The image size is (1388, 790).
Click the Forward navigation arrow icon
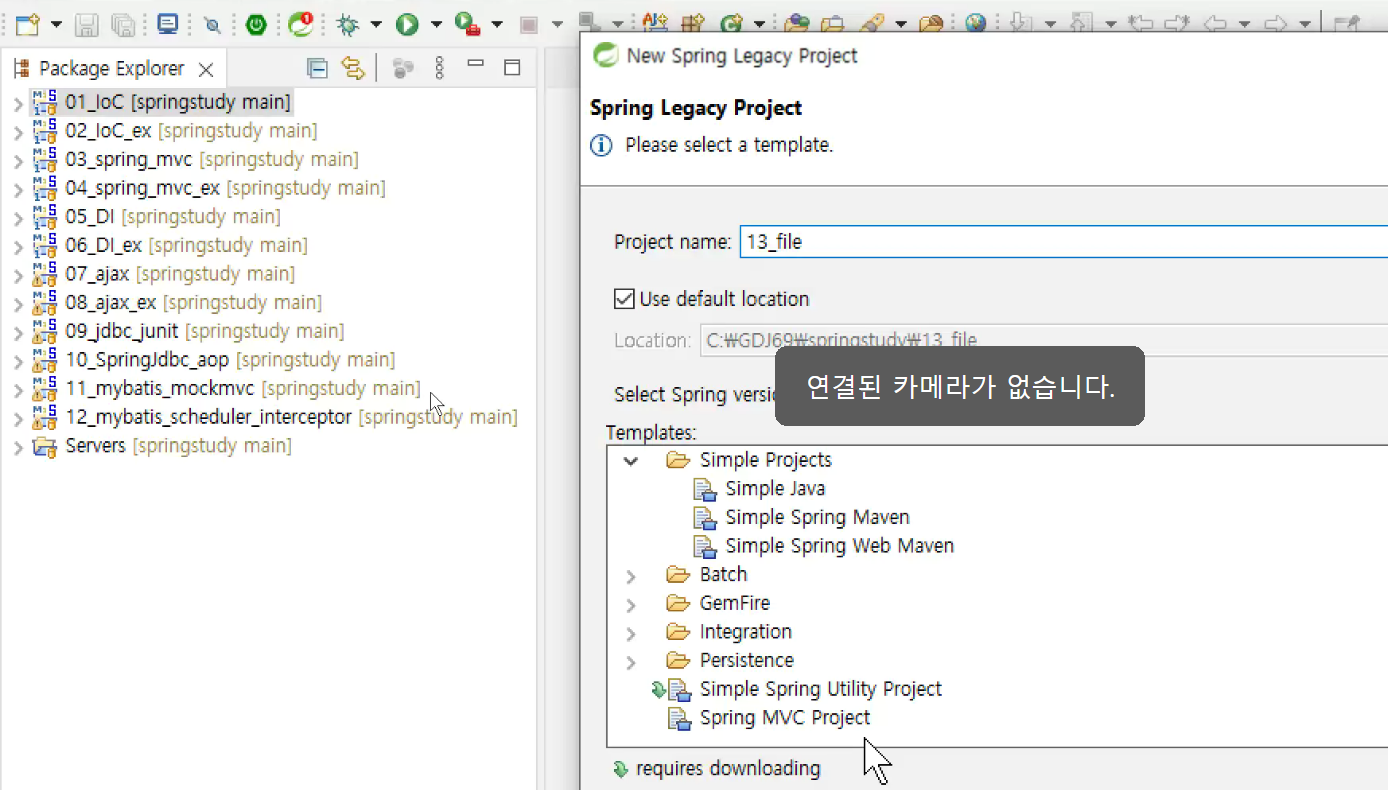click(1275, 24)
